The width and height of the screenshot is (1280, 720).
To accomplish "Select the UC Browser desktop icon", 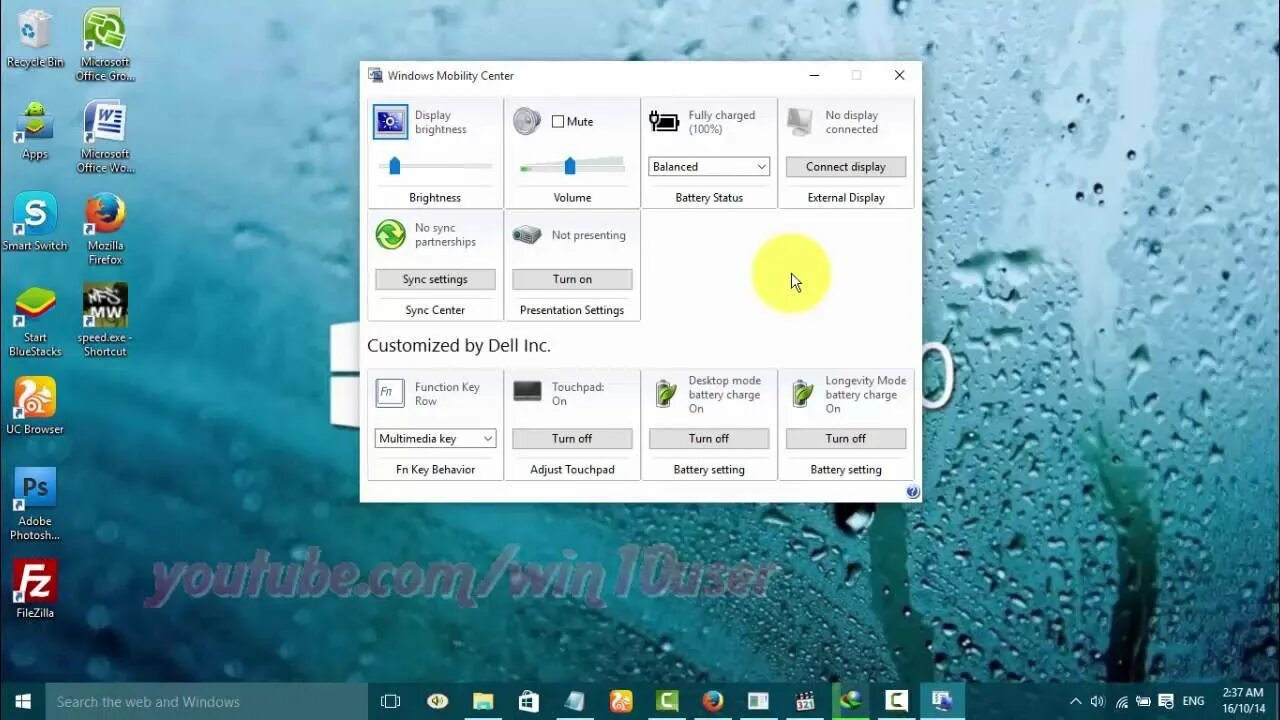I will click(35, 406).
